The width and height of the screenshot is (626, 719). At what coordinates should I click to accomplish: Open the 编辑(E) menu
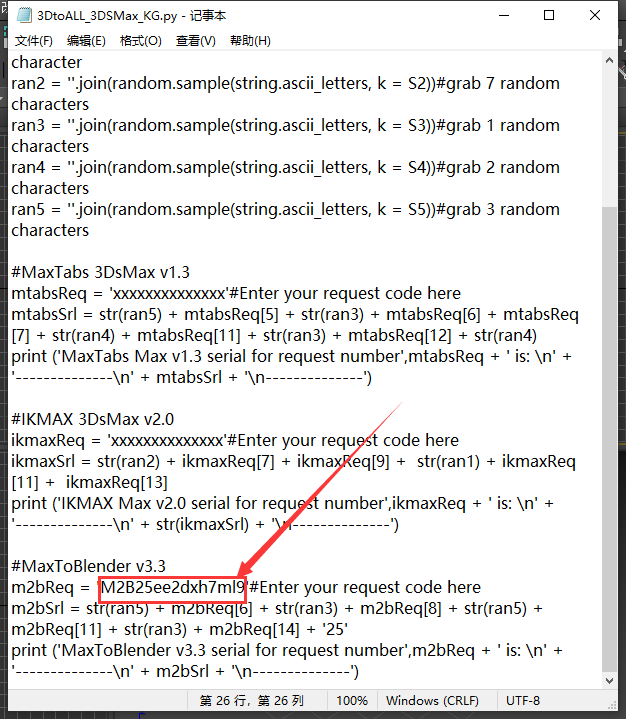(x=86, y=41)
